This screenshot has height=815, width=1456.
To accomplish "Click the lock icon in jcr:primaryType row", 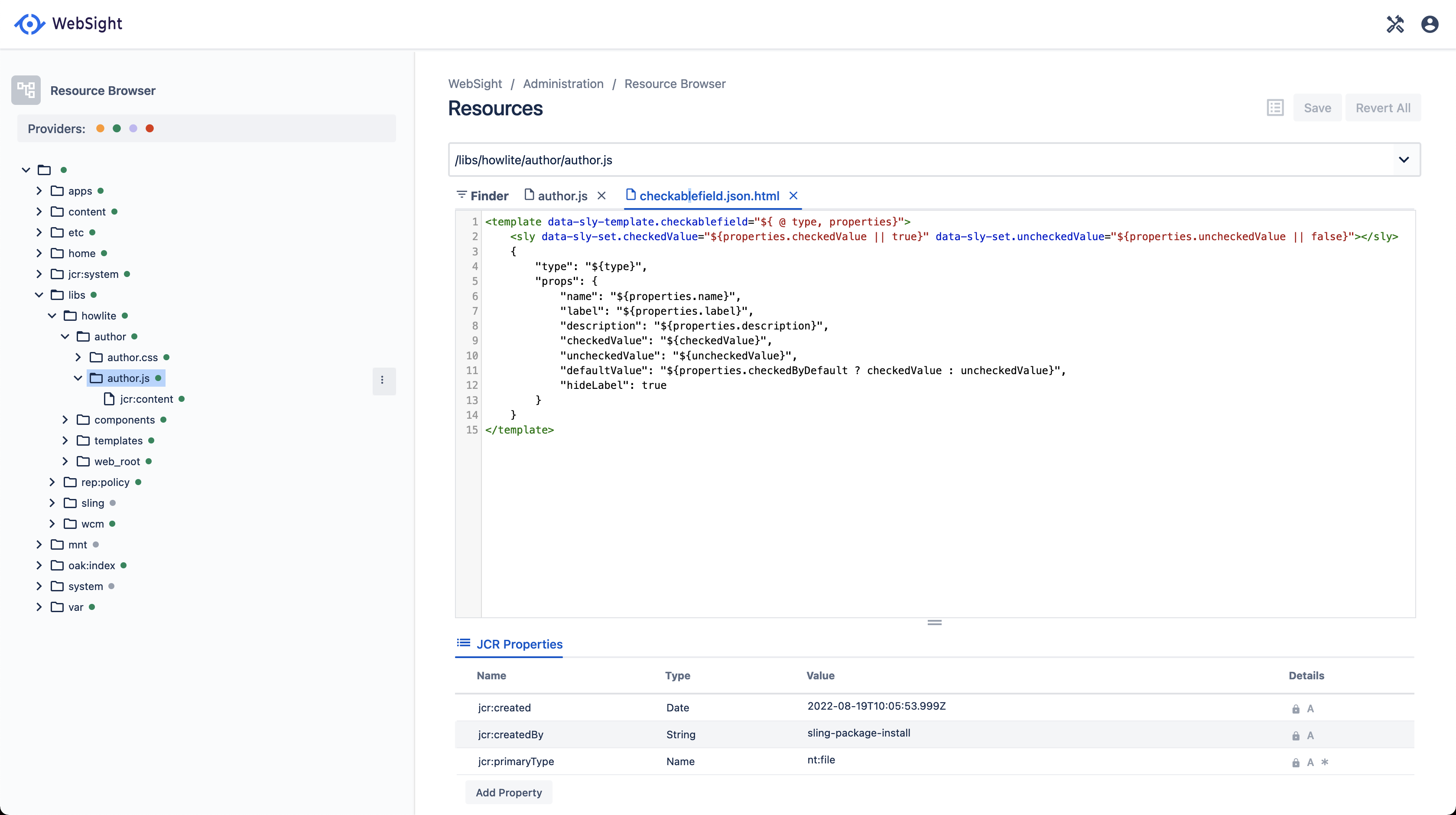I will pyautogui.click(x=1296, y=763).
